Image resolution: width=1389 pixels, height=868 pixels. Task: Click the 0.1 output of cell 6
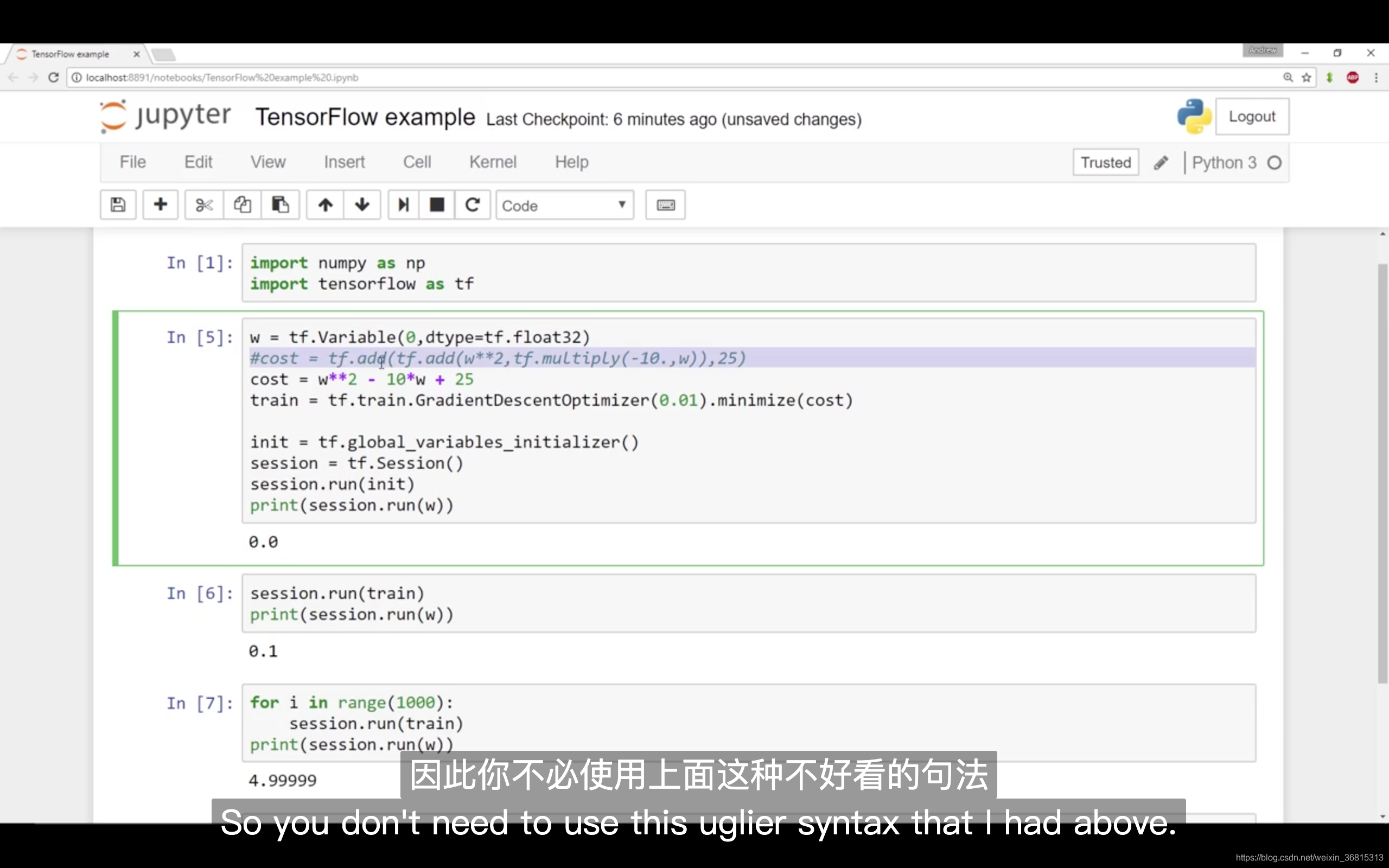pos(263,651)
